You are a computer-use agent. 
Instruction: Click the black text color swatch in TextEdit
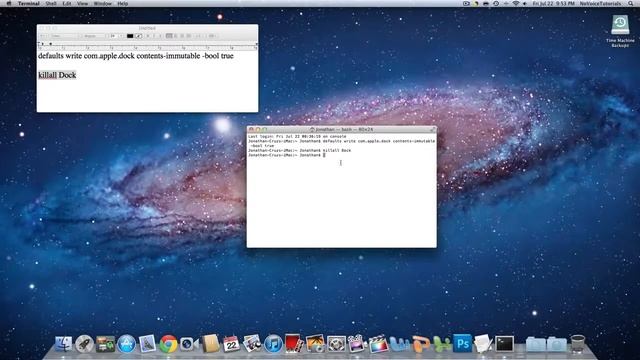pos(130,36)
